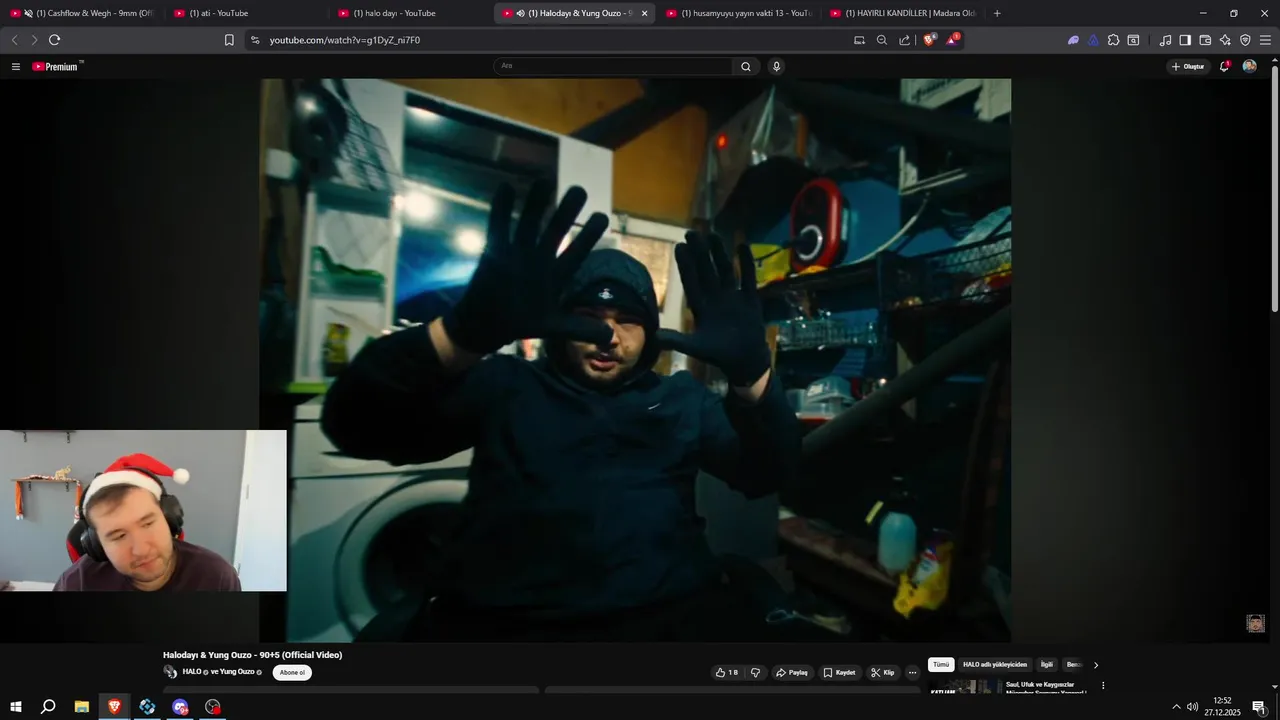Select 'HALO adlı yükleyiciden' filter chip

(x=995, y=665)
